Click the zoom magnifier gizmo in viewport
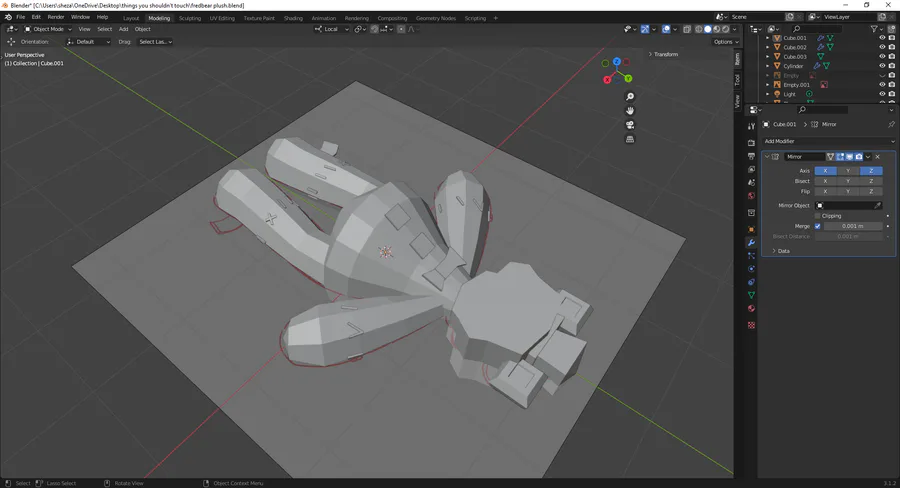The width and height of the screenshot is (900, 488). 630,96
